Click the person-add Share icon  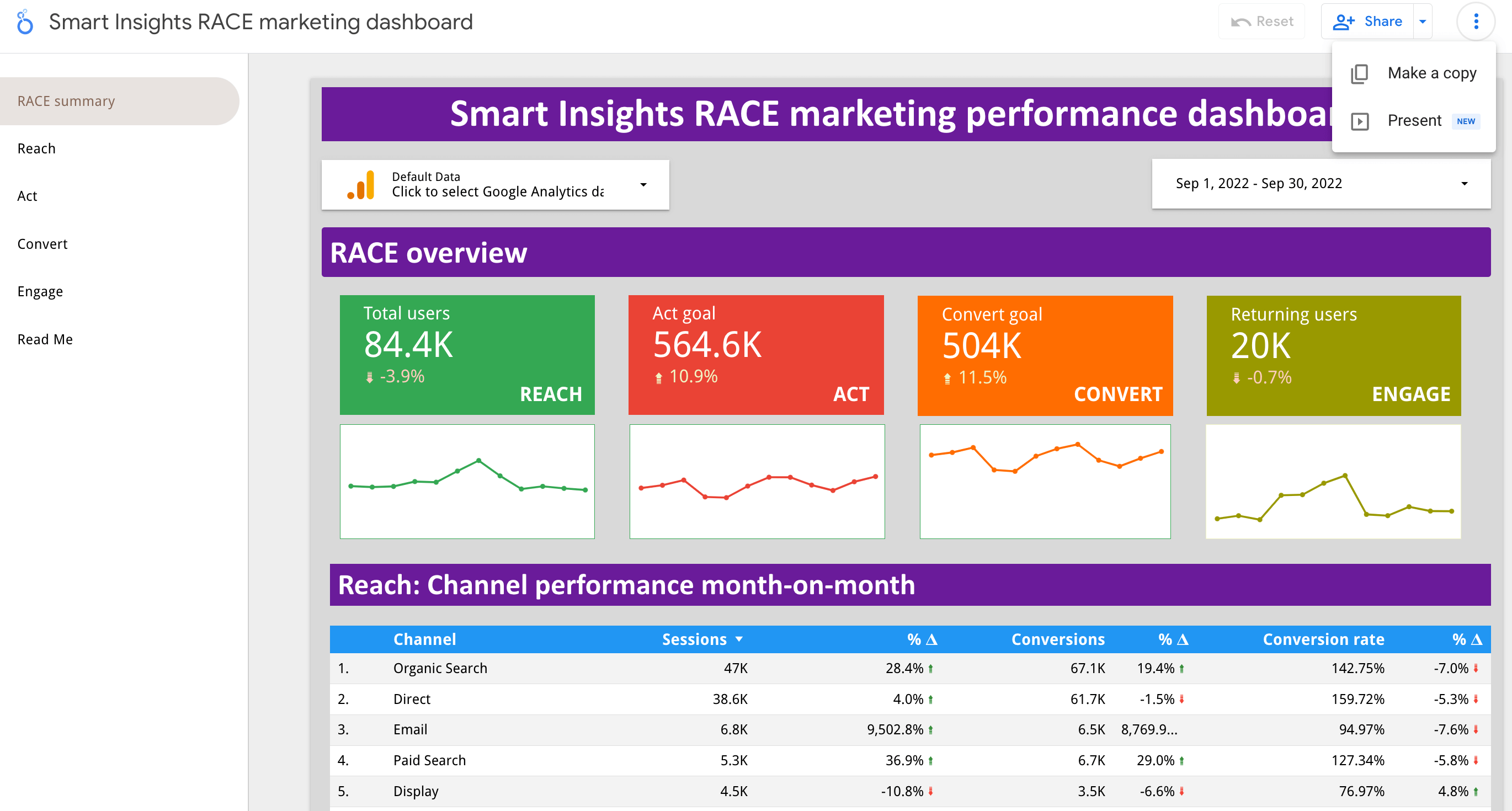click(1344, 21)
